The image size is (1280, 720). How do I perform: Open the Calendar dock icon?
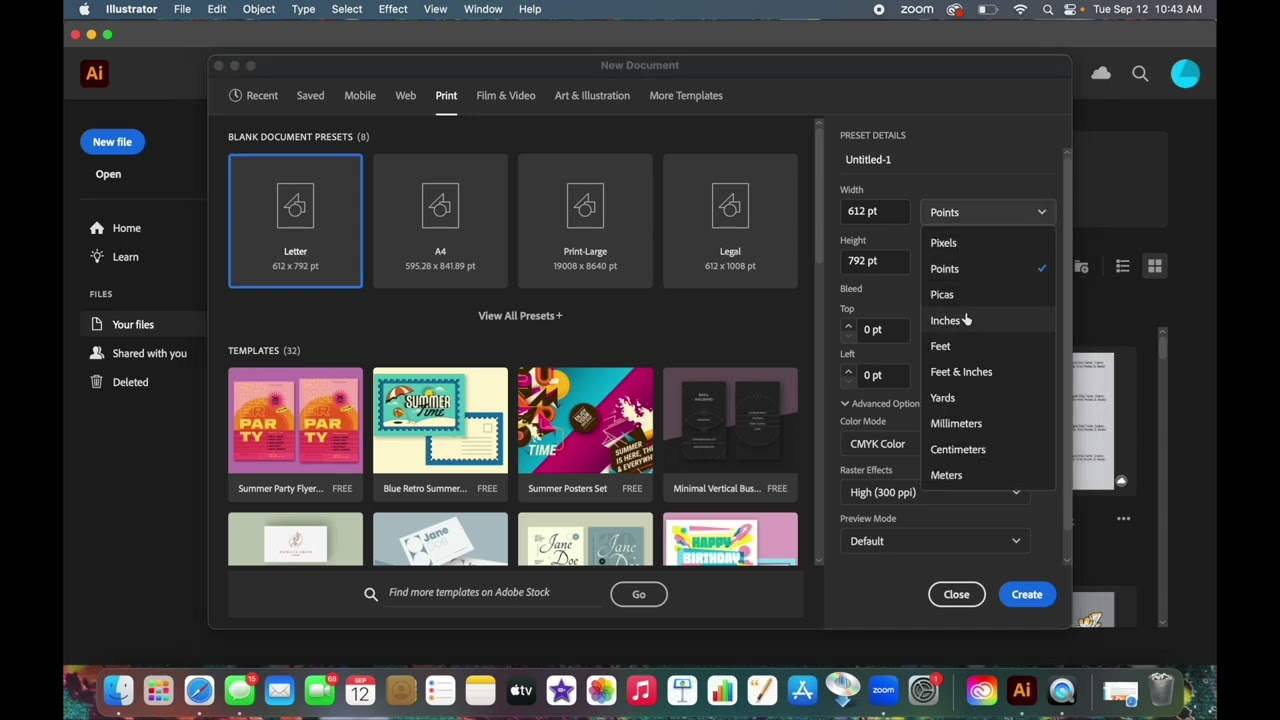[360, 690]
